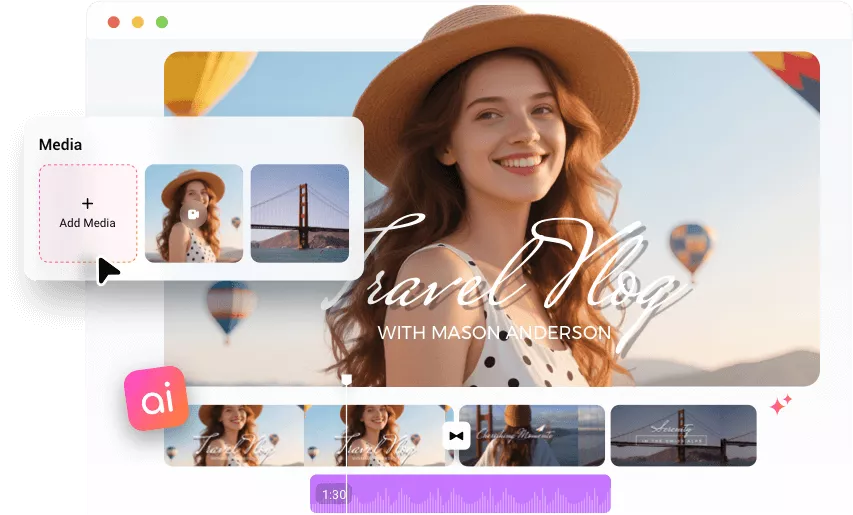Click the 1:30 time label on audio track
This screenshot has width=853, height=515.
click(x=334, y=494)
